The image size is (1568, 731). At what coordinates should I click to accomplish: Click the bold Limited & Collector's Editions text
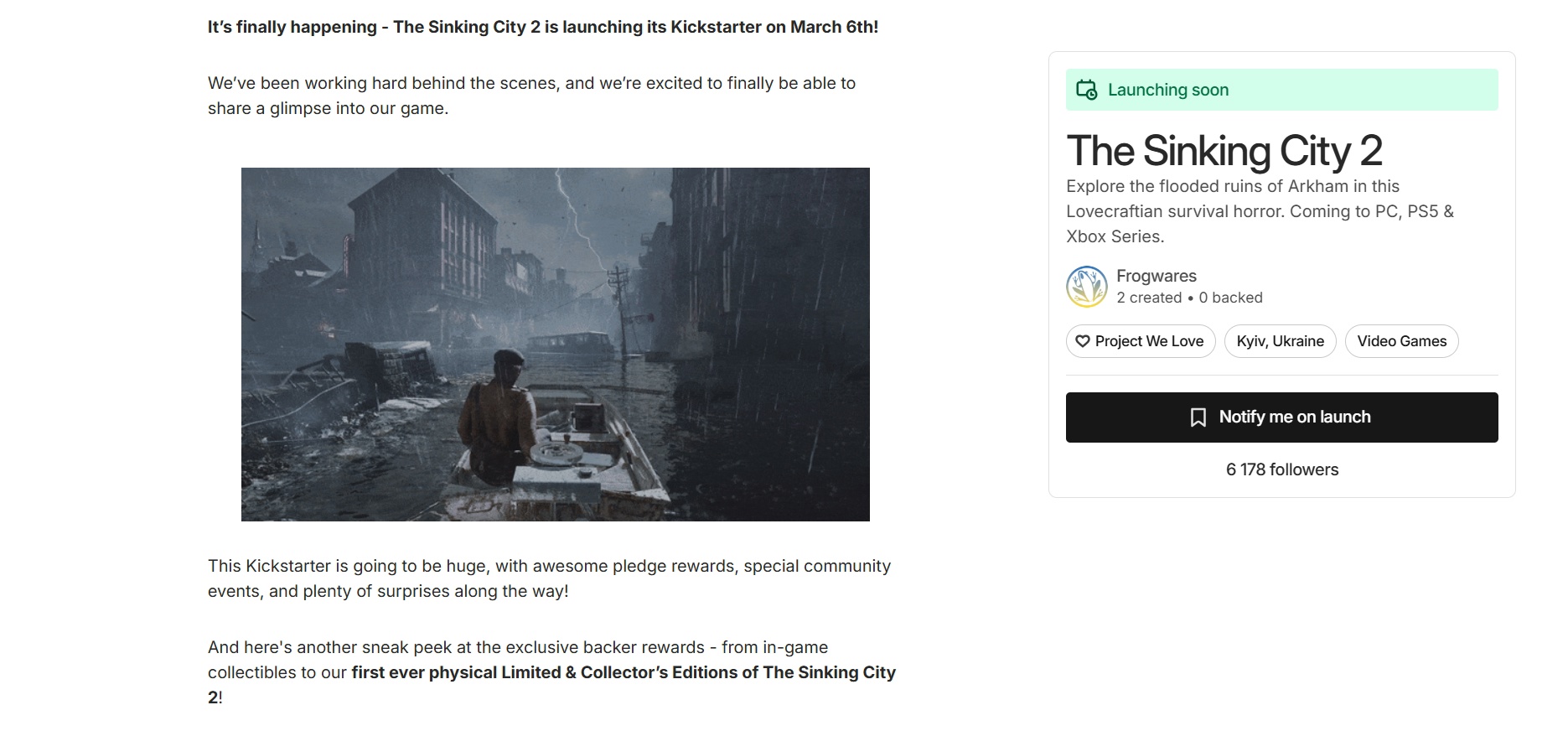tap(623, 672)
